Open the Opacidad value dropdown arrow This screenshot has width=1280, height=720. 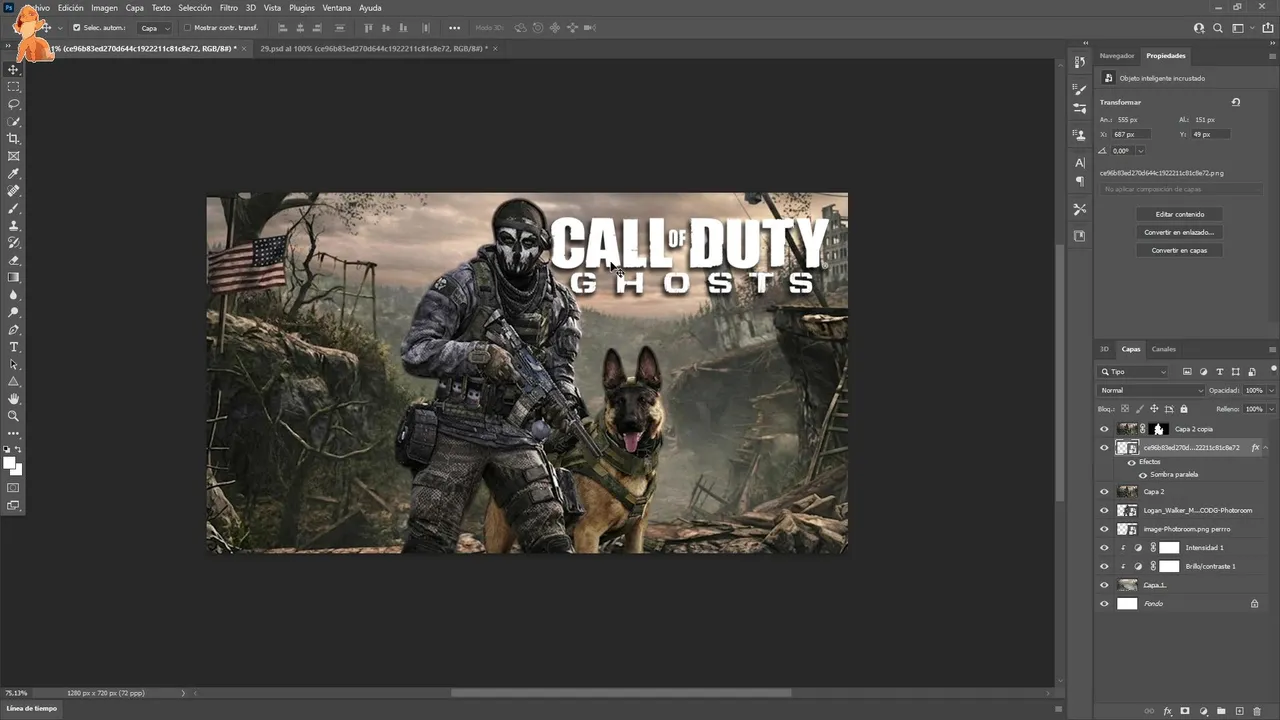(x=1272, y=391)
